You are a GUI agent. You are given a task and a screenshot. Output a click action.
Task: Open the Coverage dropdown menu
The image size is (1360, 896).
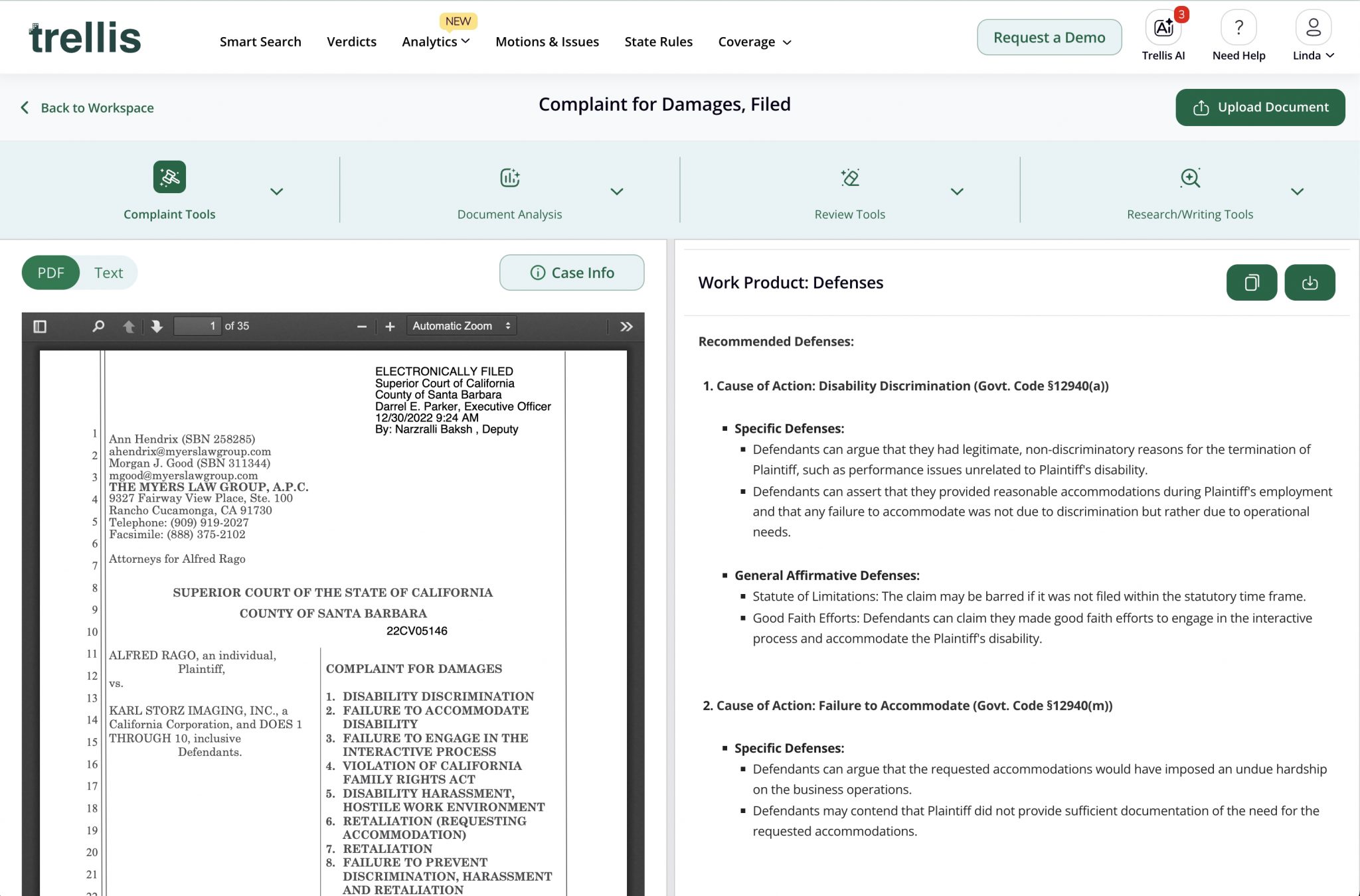(x=754, y=42)
